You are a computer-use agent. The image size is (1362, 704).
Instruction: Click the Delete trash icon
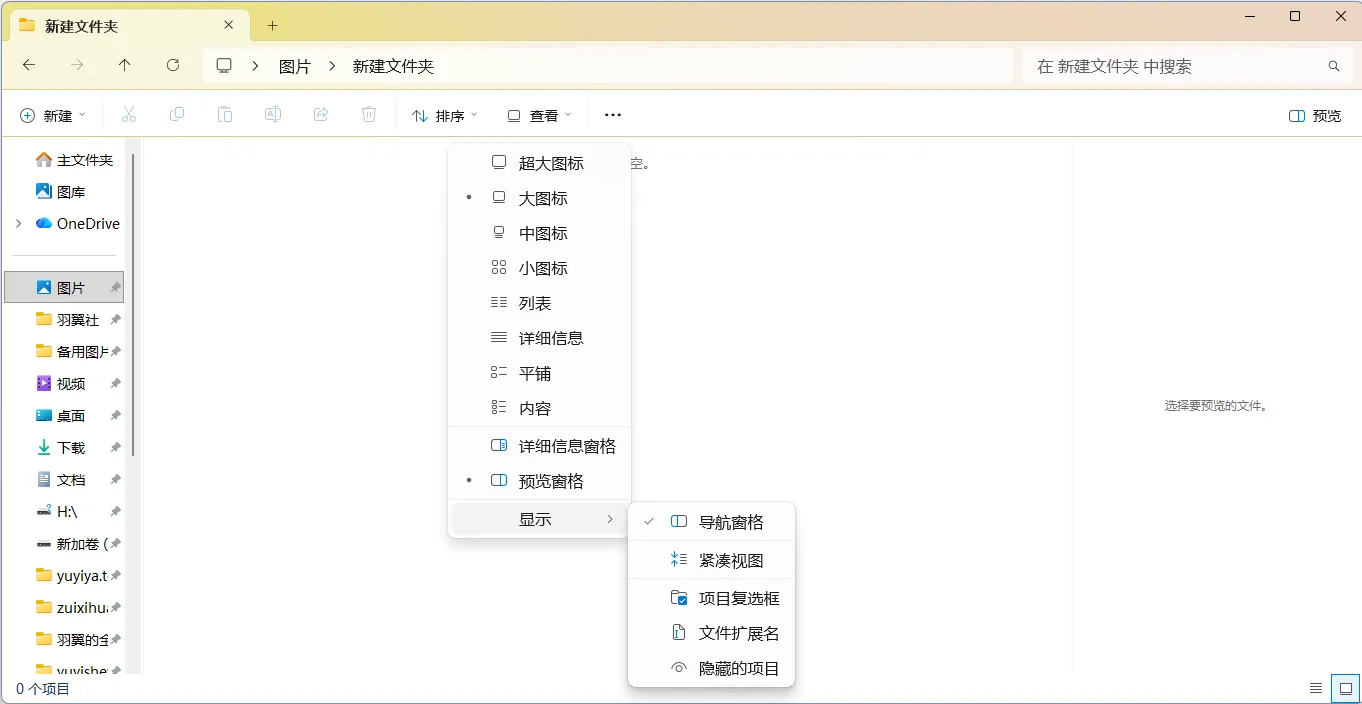tap(369, 115)
